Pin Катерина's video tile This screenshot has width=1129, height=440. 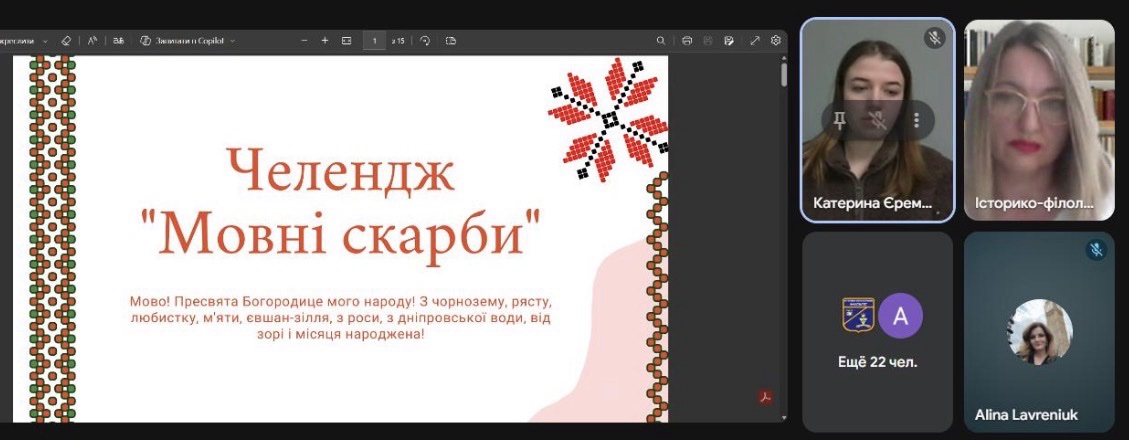point(839,120)
